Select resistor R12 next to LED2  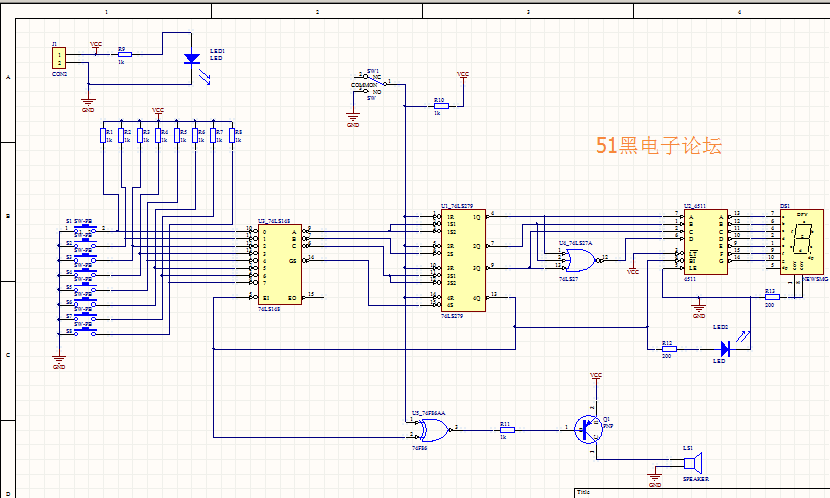pyautogui.click(x=669, y=349)
